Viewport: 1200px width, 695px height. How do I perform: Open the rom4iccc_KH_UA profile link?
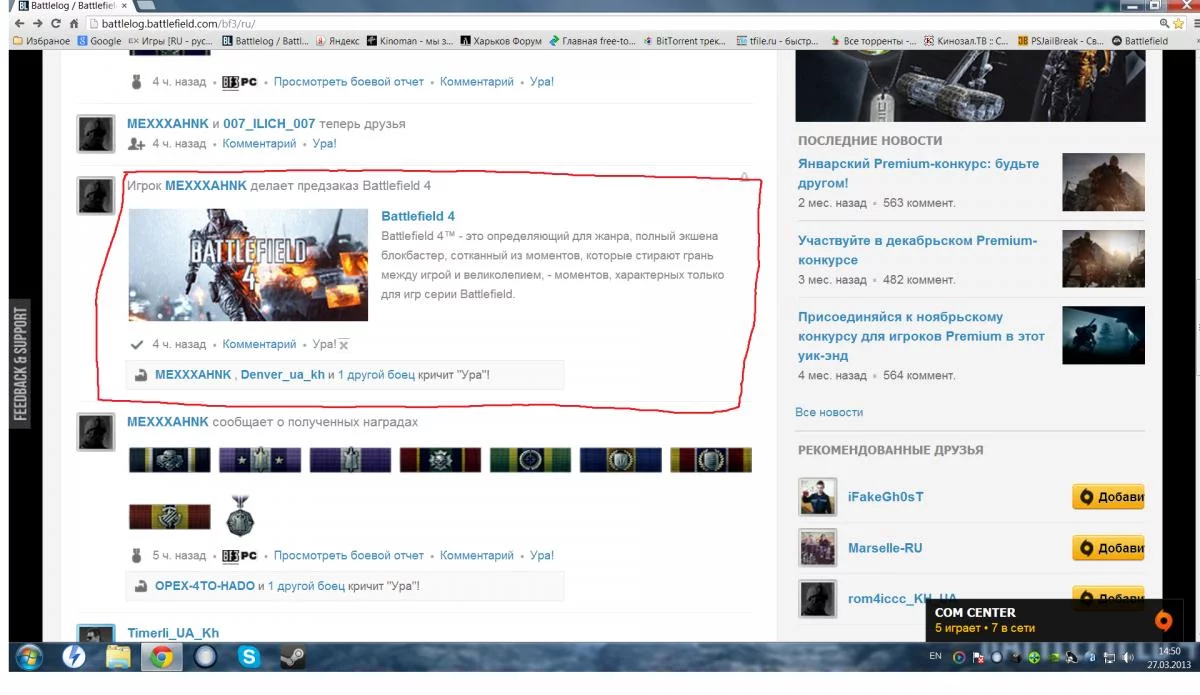[x=902, y=598]
